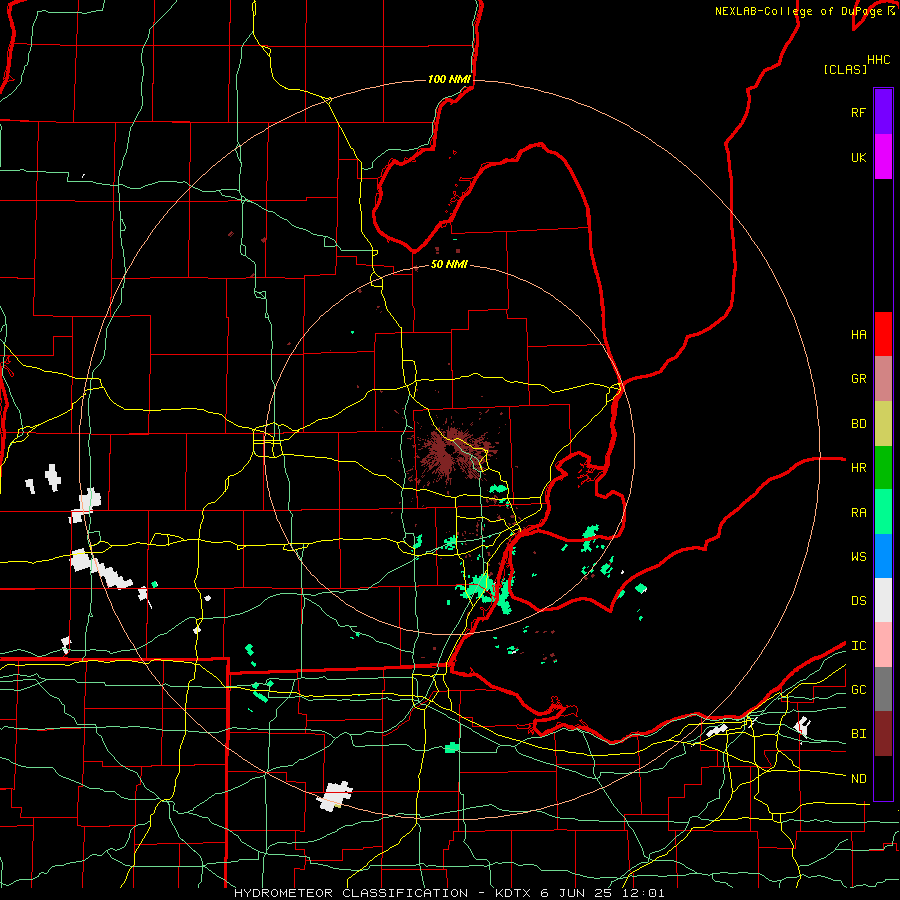Click the IC legend label
This screenshot has width=900, height=900.
(x=858, y=646)
